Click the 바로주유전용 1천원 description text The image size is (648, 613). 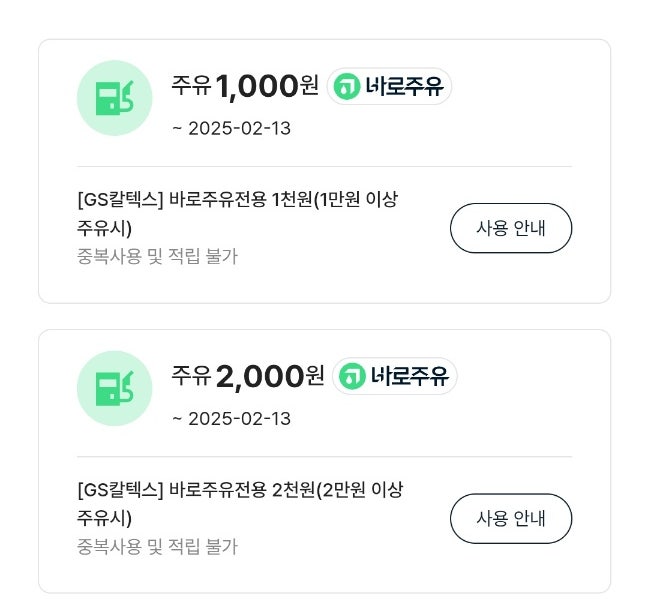[x=240, y=199]
